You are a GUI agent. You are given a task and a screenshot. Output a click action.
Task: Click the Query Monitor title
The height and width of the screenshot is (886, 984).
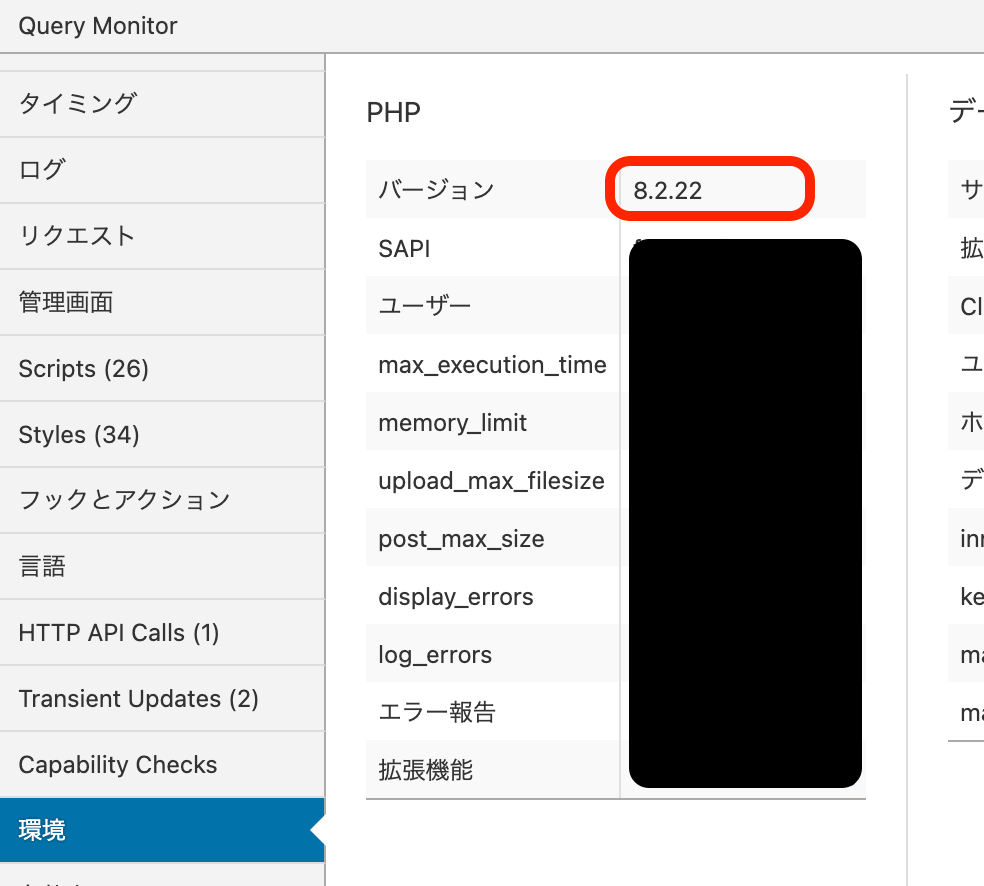98,26
